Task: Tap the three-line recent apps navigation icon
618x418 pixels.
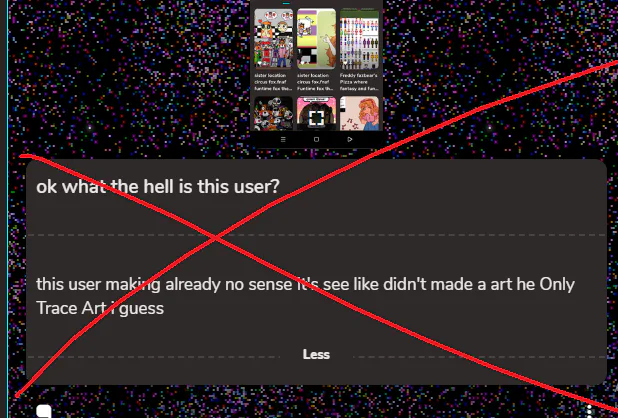Action: [x=283, y=139]
